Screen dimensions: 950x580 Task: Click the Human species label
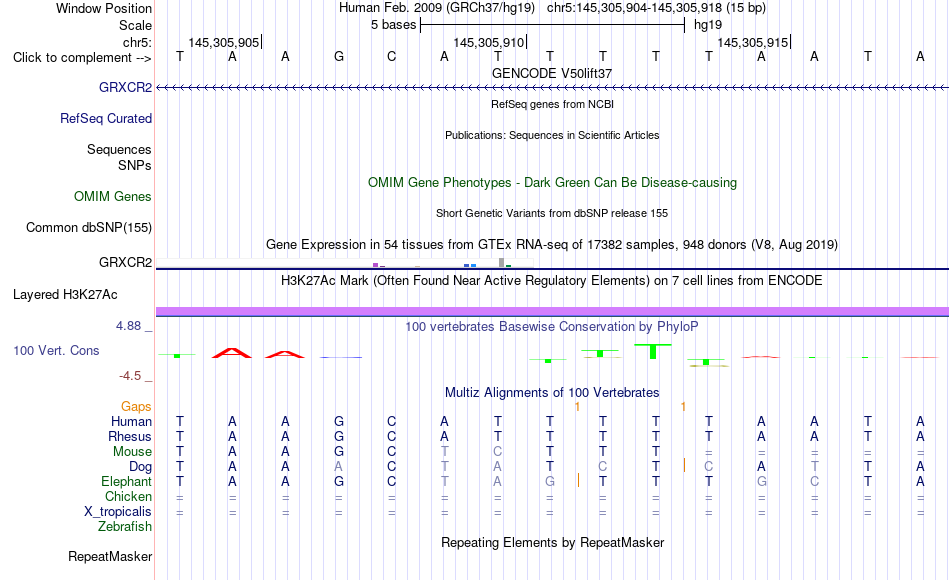coord(131,422)
